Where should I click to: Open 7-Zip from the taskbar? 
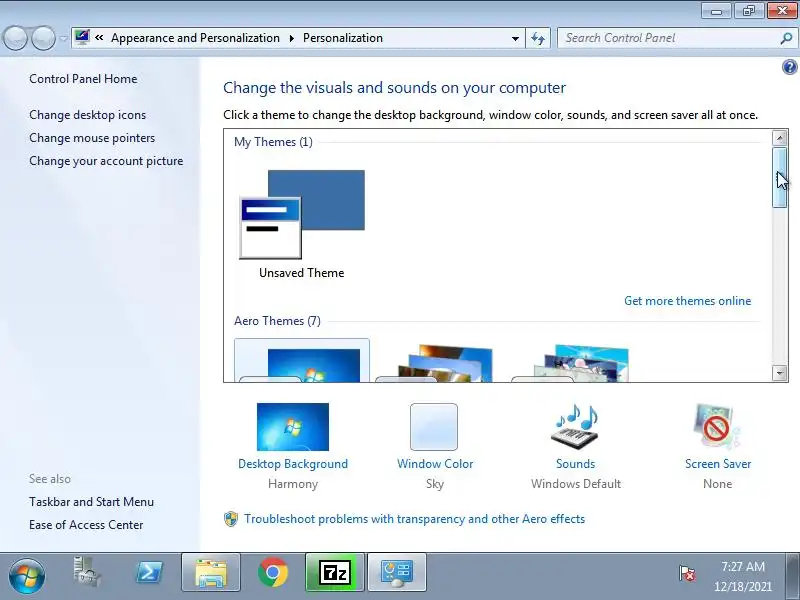tap(335, 572)
